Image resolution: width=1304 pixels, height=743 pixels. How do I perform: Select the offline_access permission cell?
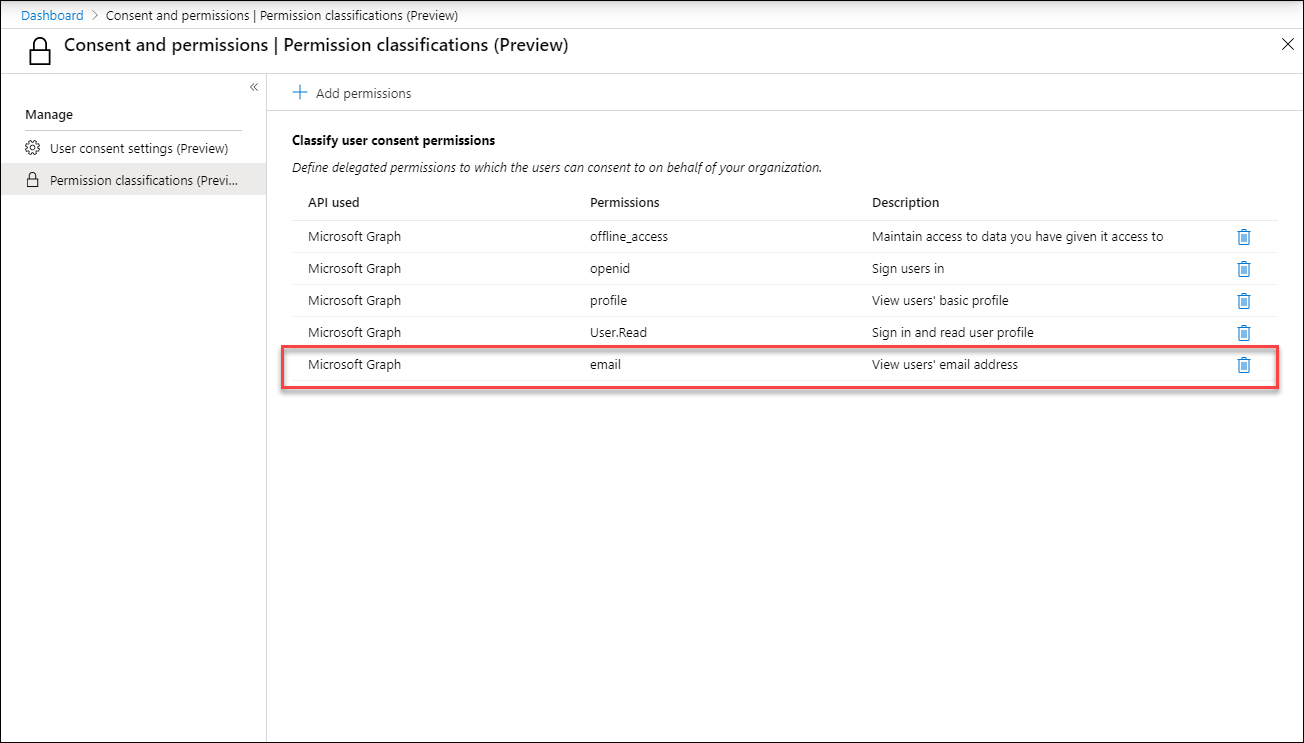coord(629,237)
